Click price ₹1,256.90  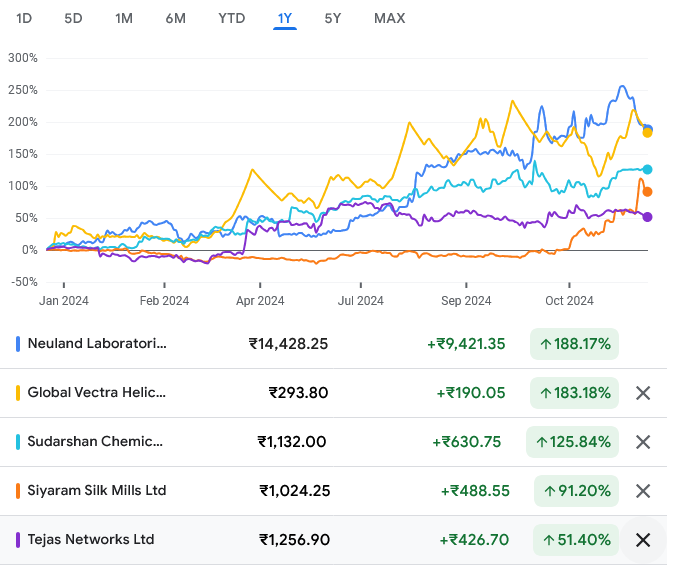click(294, 540)
